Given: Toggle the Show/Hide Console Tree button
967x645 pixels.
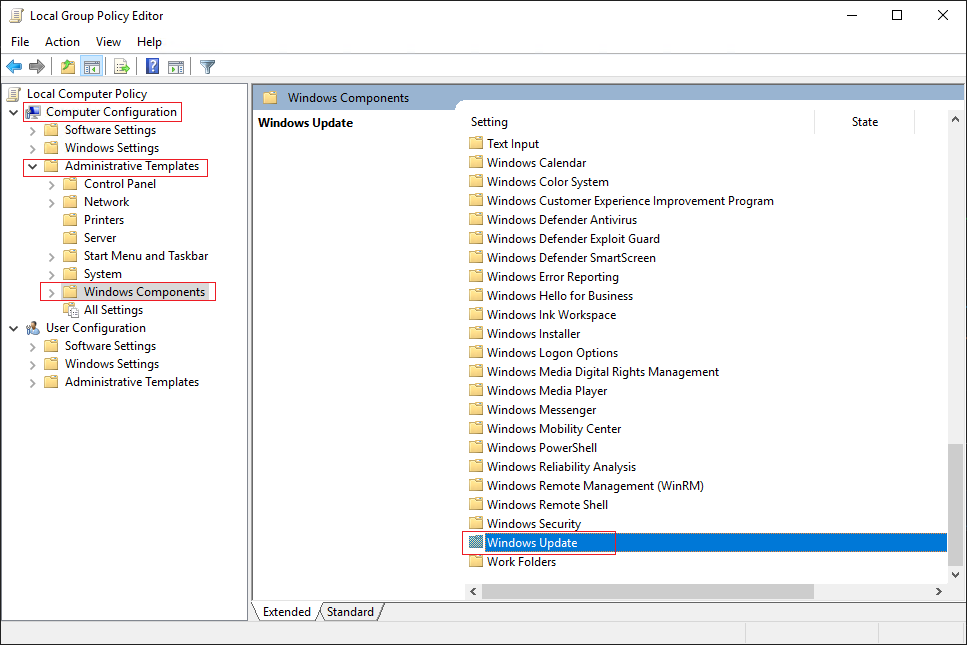Looking at the screenshot, I should point(92,67).
